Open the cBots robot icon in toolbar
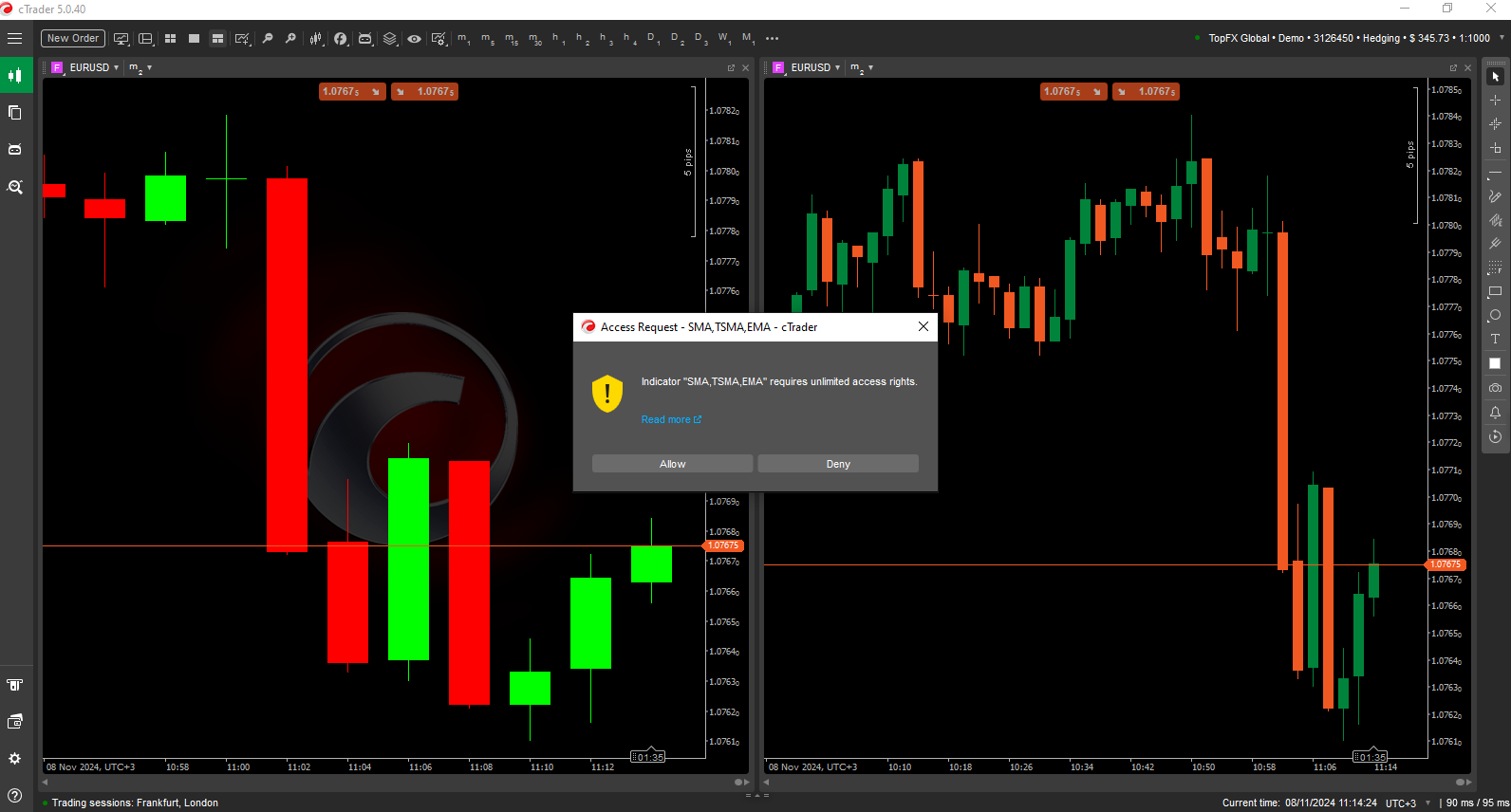 365,39
